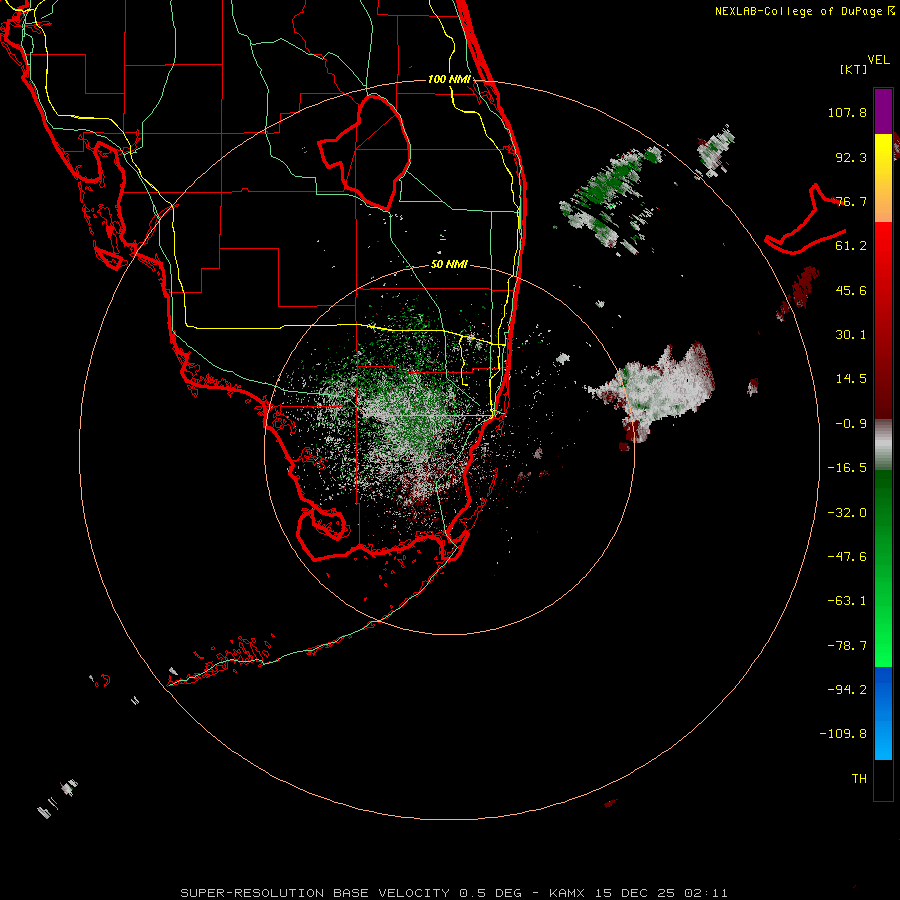The height and width of the screenshot is (900, 900).
Task: Click the 30.1 legend value
Action: (x=851, y=335)
